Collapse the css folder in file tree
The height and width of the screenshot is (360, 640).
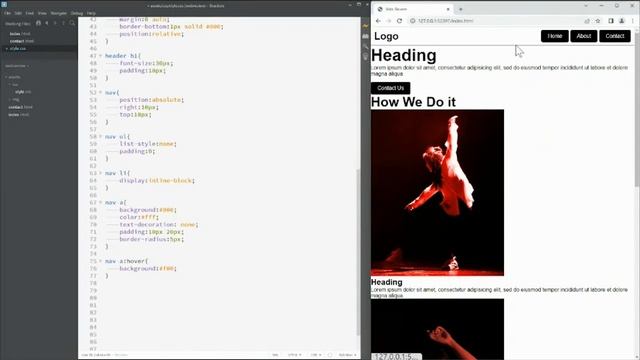(10, 84)
